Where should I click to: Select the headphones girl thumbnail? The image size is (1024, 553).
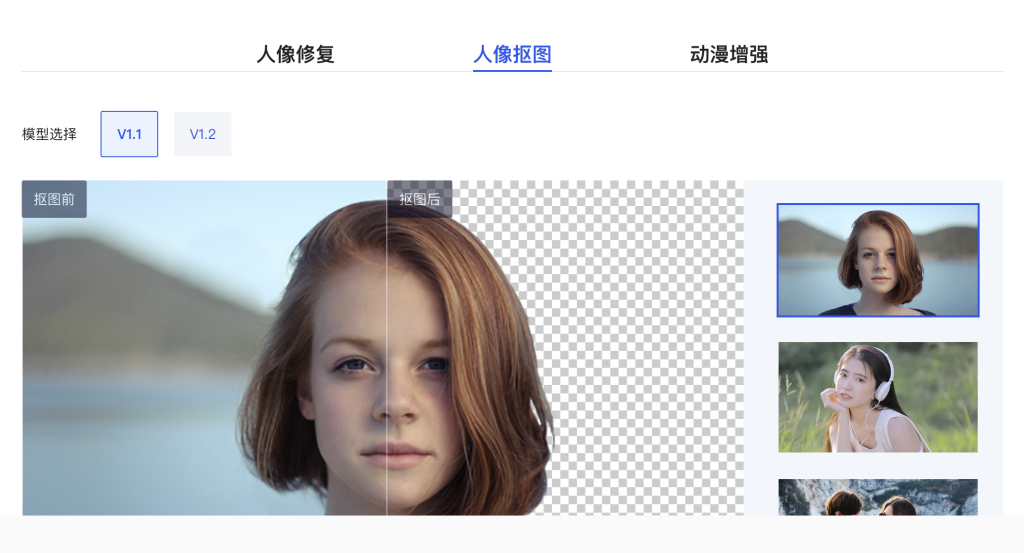878,397
